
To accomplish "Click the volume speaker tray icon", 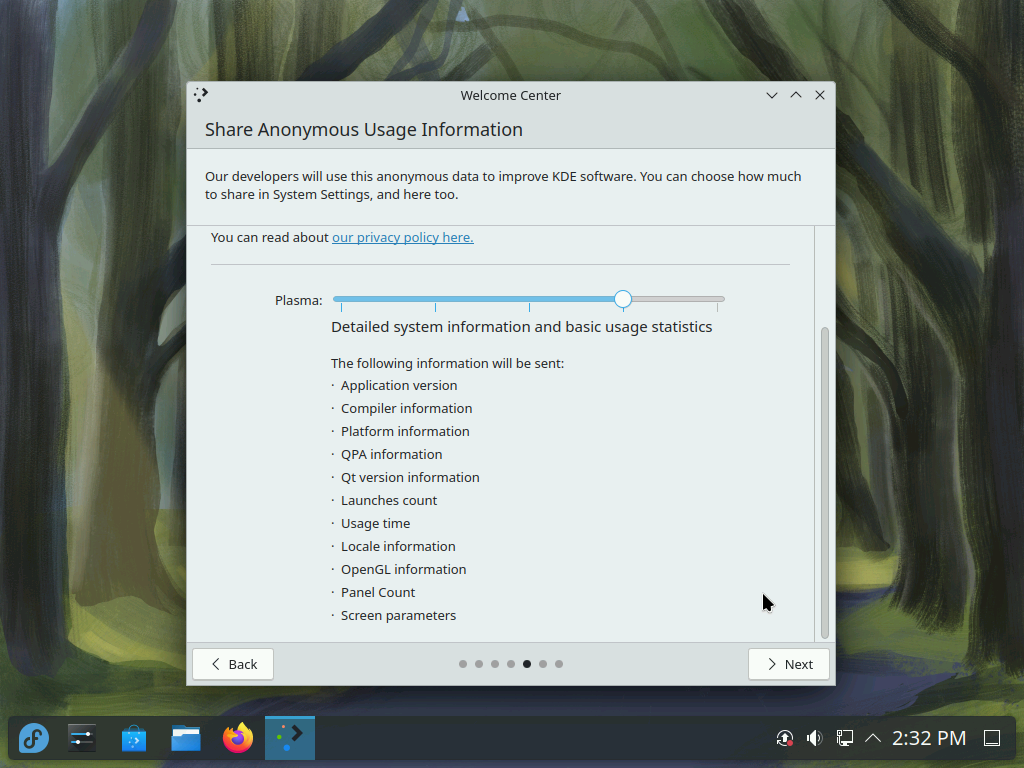I will [x=814, y=738].
